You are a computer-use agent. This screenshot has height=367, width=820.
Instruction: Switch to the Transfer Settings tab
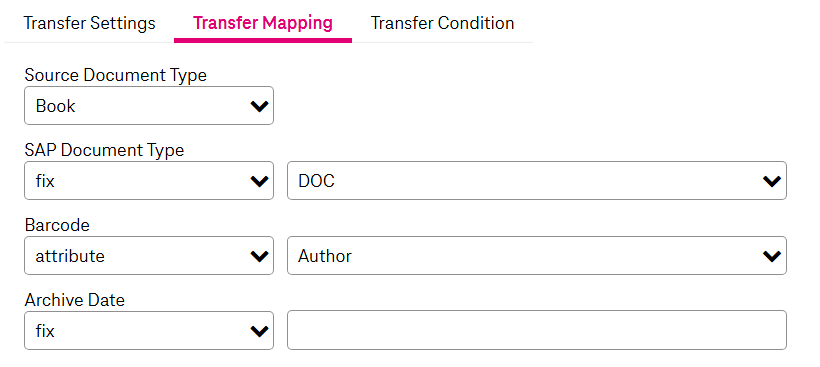point(89,23)
